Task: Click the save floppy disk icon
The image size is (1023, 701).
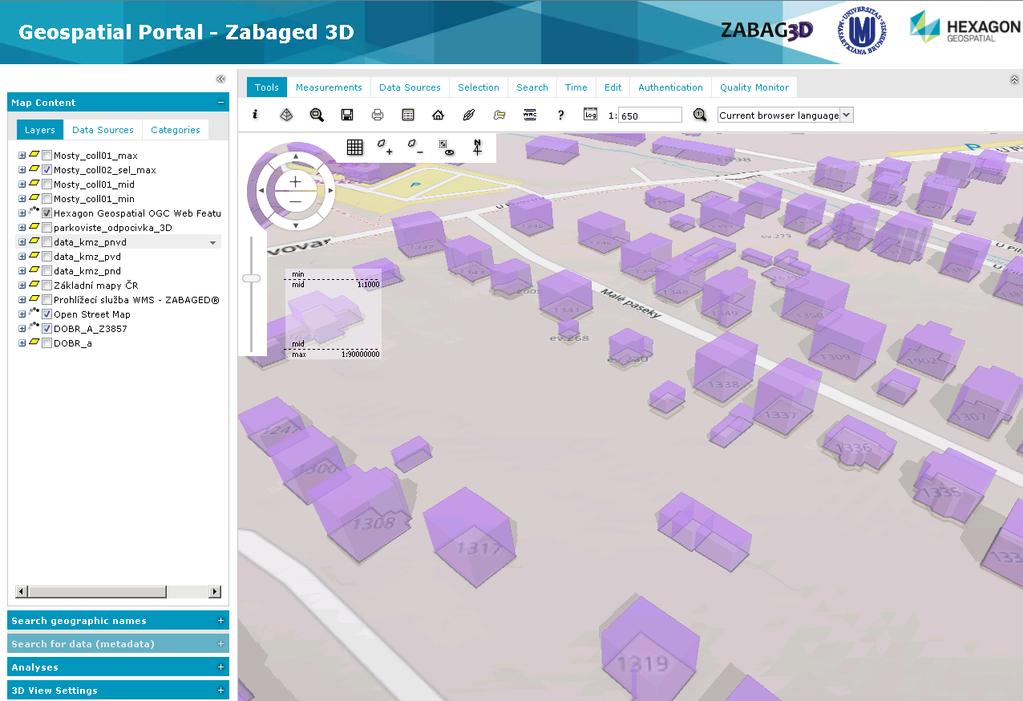Action: [x=347, y=115]
